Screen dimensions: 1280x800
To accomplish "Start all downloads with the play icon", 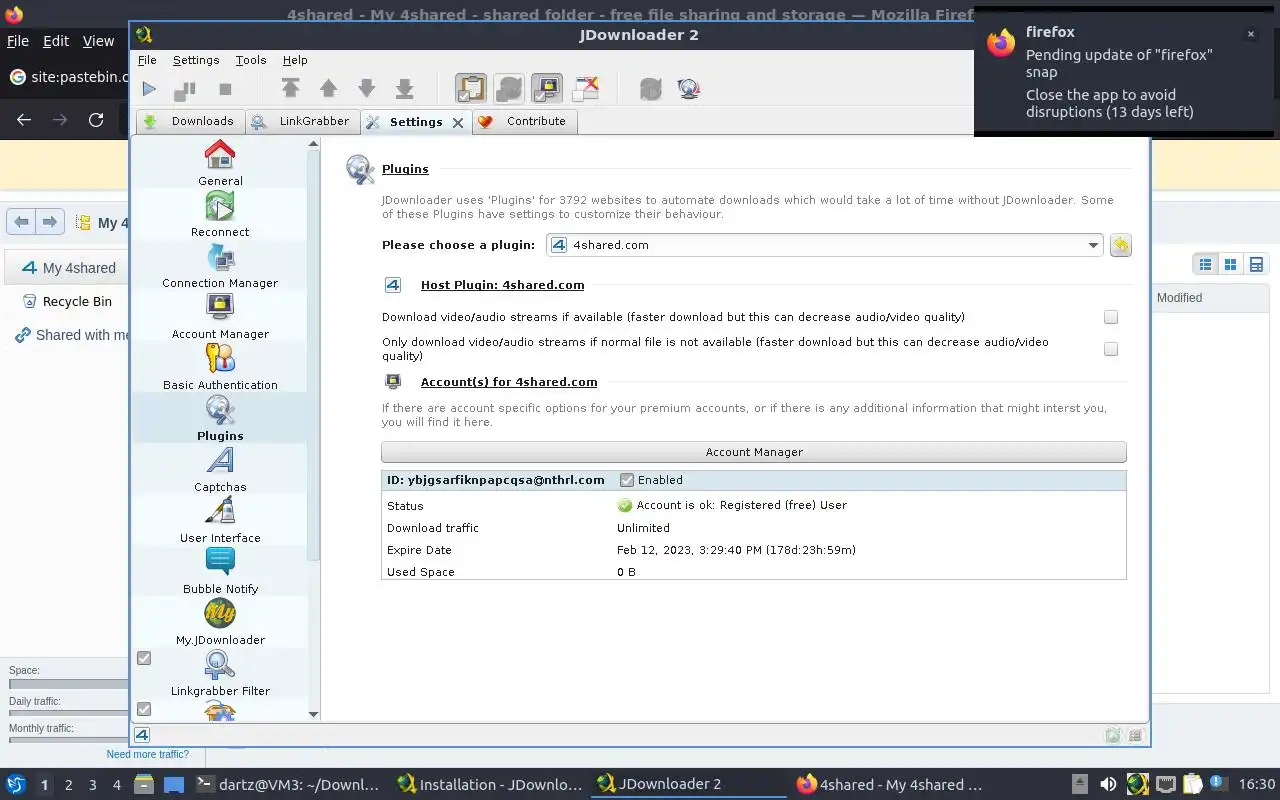I will pos(149,89).
